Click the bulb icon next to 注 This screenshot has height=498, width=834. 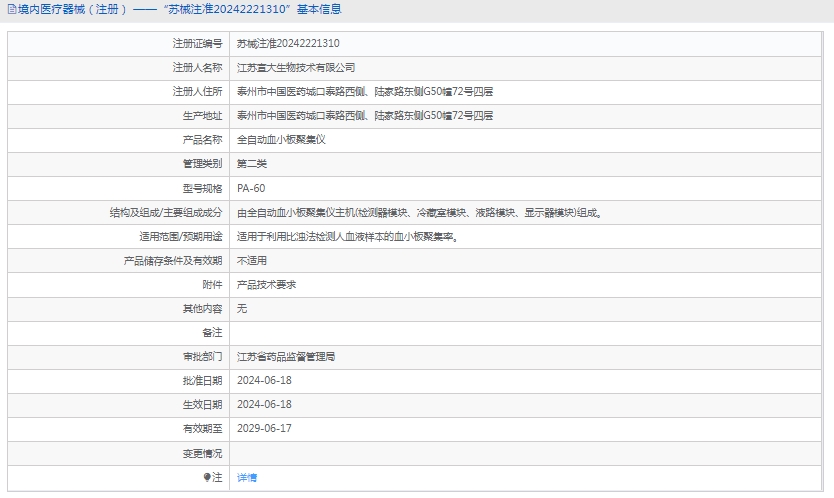coord(207,478)
